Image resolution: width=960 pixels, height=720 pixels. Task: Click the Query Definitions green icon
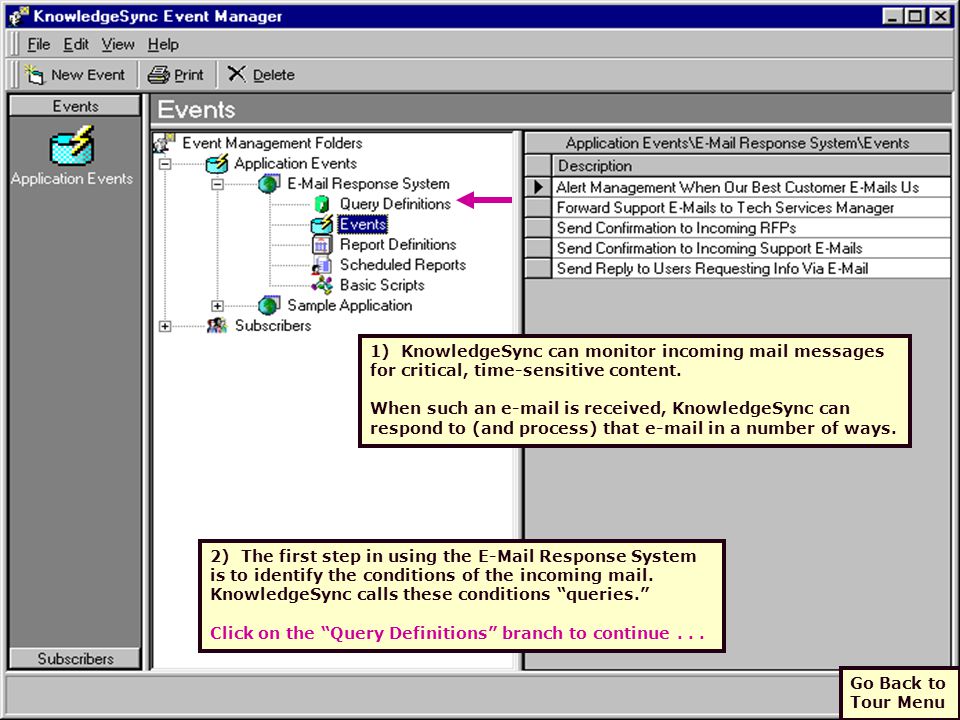[321, 204]
